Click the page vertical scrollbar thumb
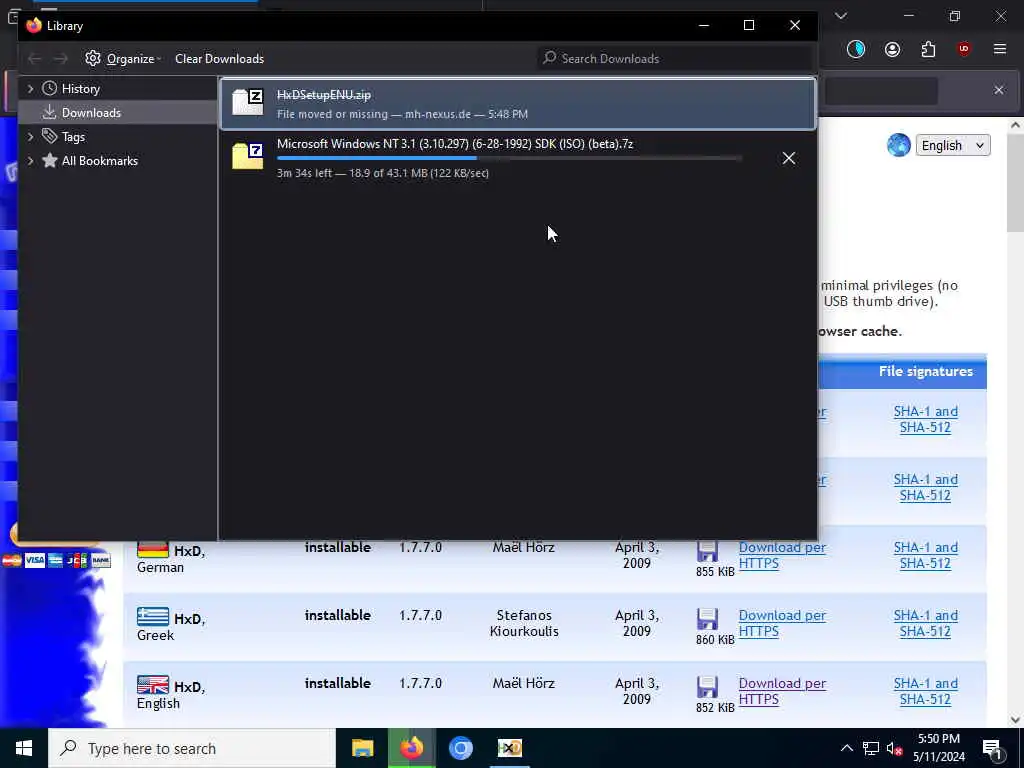Image resolution: width=1024 pixels, height=768 pixels. tap(1016, 183)
